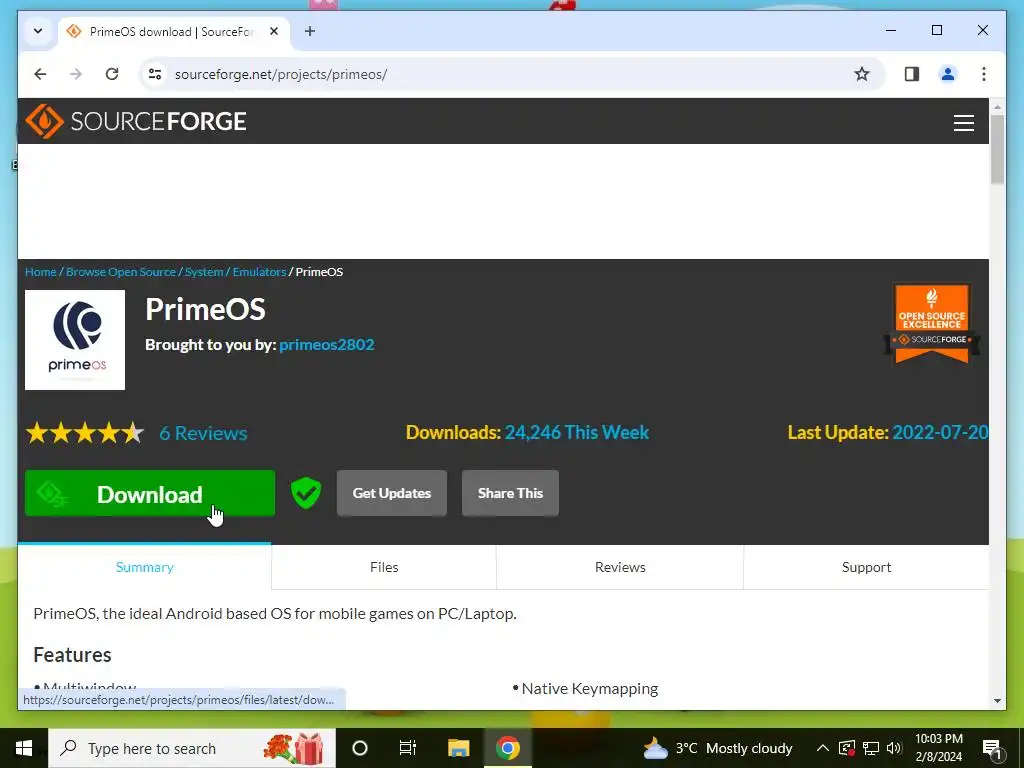
Task: Open Task View on taskbar
Action: 408,748
